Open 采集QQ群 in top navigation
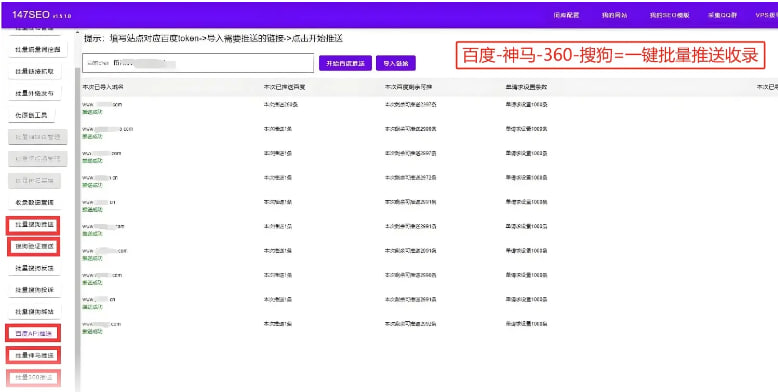This screenshot has width=778, height=392. 722,15
